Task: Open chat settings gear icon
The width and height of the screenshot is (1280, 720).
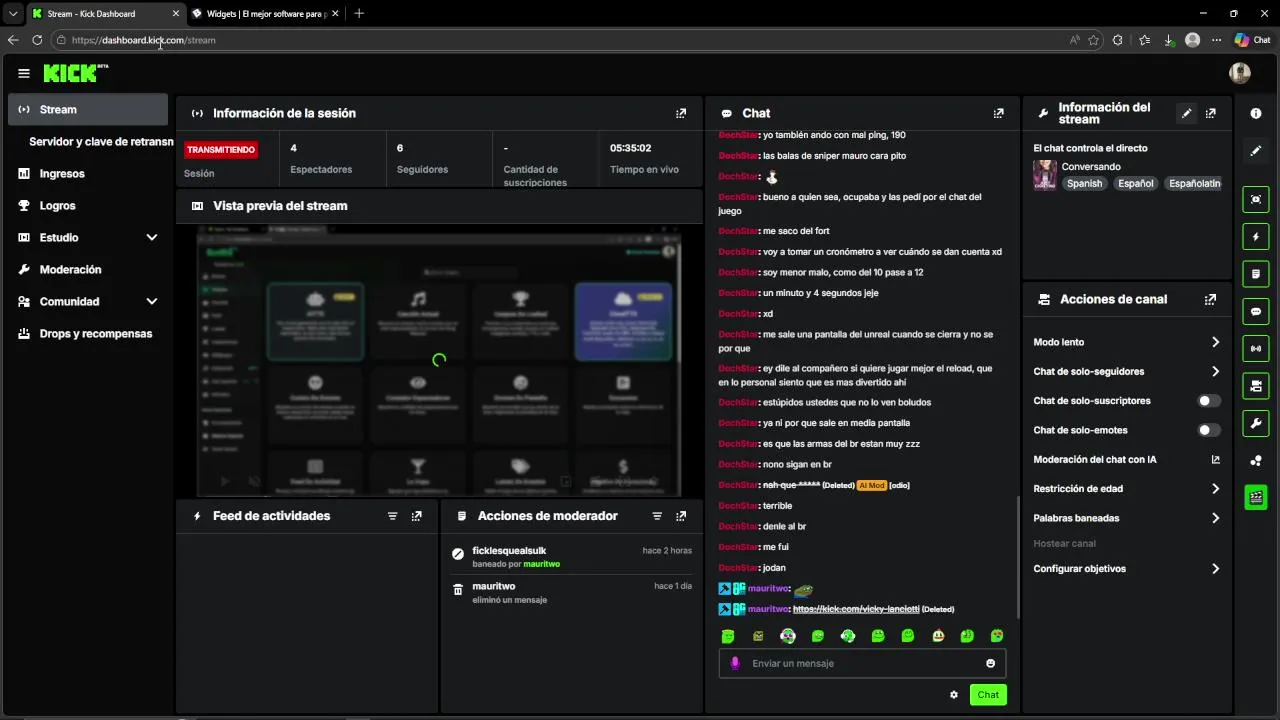Action: [954, 695]
